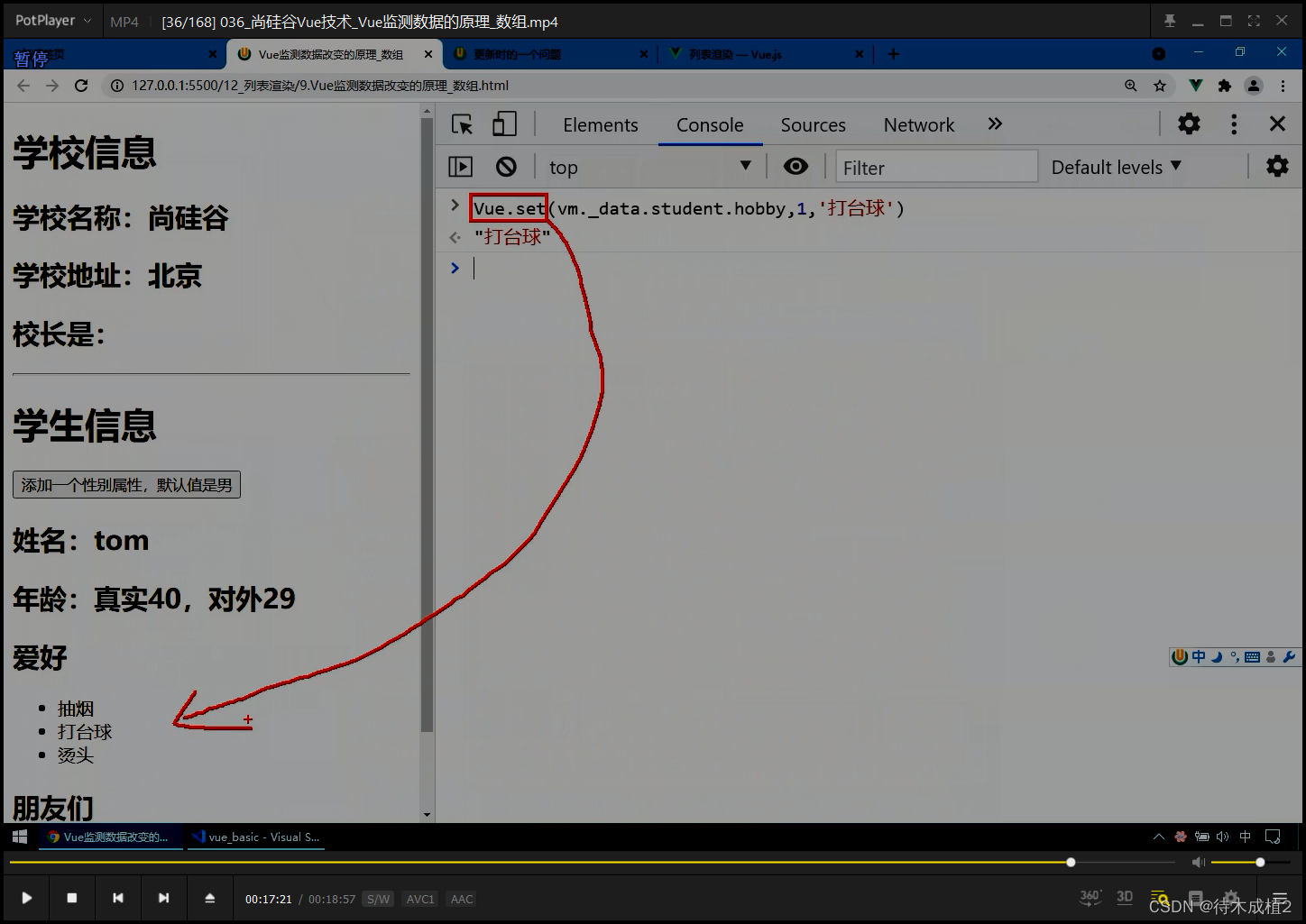Switch to Chrome in the taskbar
The height and width of the screenshot is (924, 1306).
tap(111, 837)
